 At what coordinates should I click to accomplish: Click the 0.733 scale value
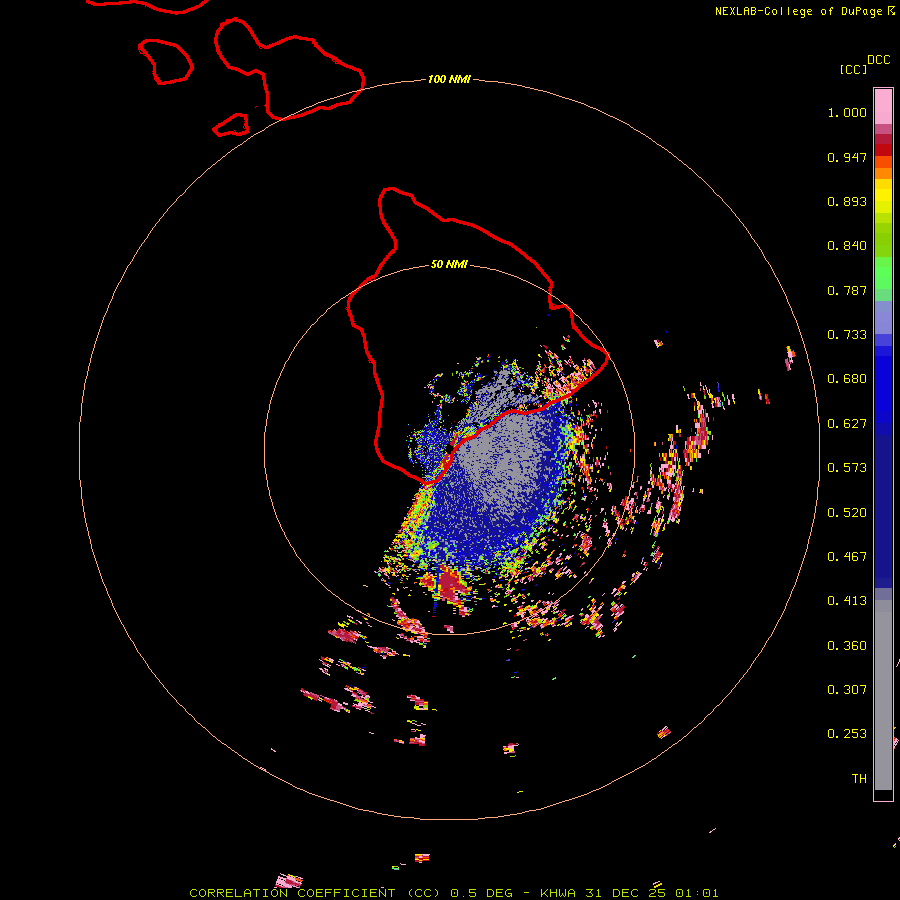click(847, 335)
